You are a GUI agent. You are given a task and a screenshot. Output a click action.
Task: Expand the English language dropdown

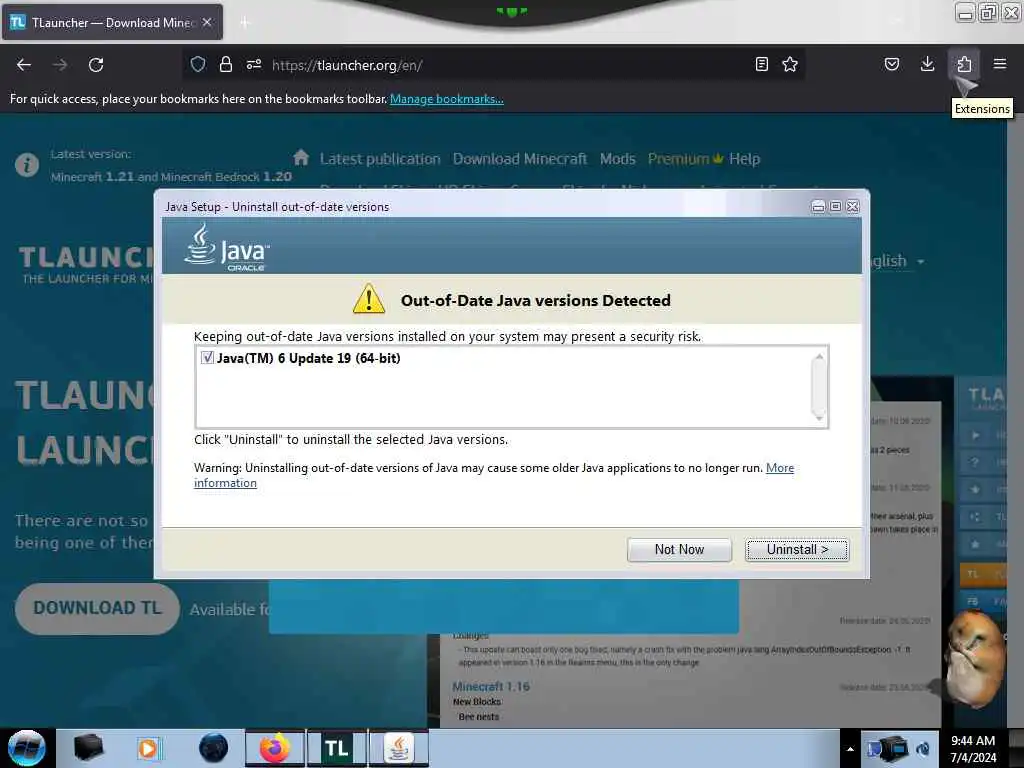click(898, 261)
